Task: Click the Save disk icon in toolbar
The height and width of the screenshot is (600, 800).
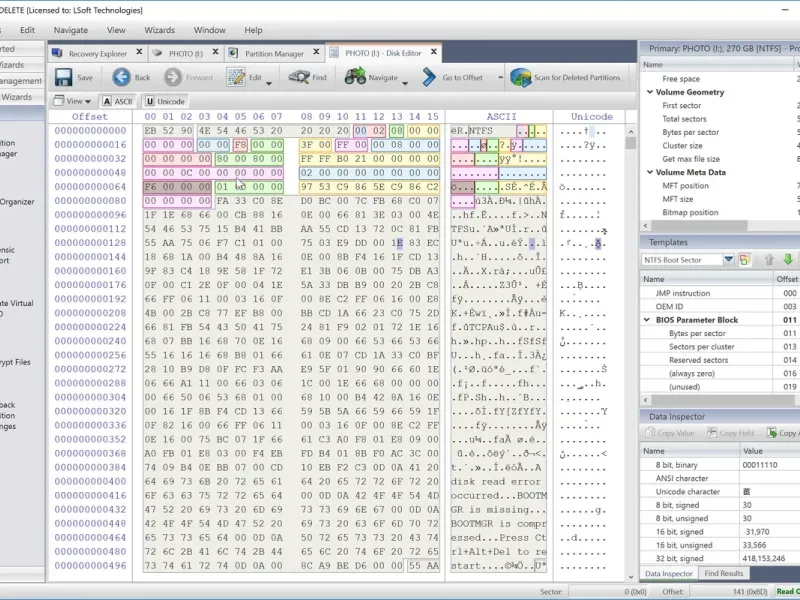Action: [x=63, y=77]
